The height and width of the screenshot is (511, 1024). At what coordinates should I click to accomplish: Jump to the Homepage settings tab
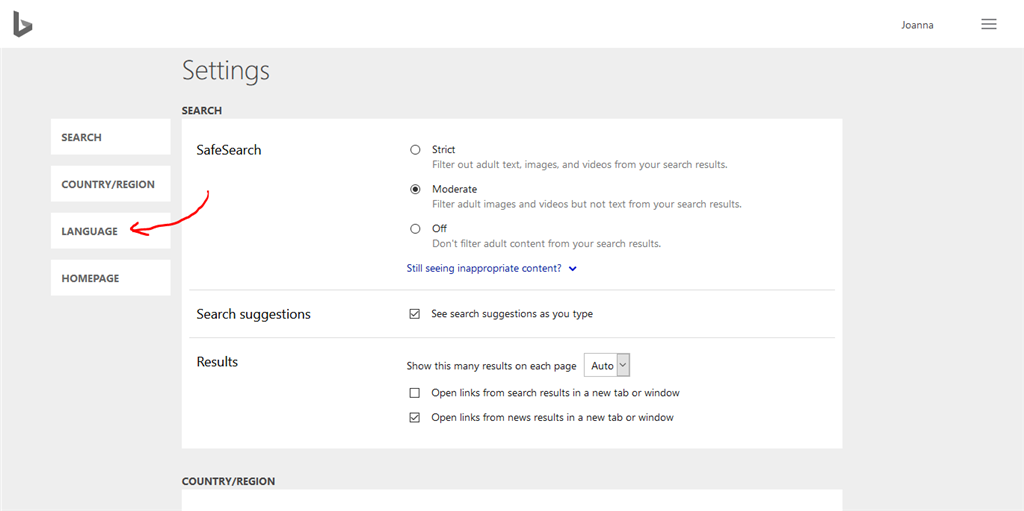pyautogui.click(x=110, y=278)
